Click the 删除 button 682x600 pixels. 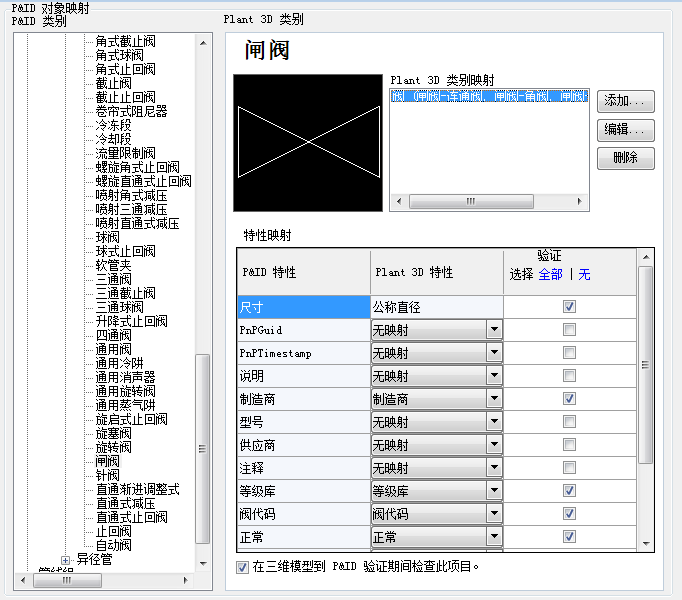click(x=625, y=158)
